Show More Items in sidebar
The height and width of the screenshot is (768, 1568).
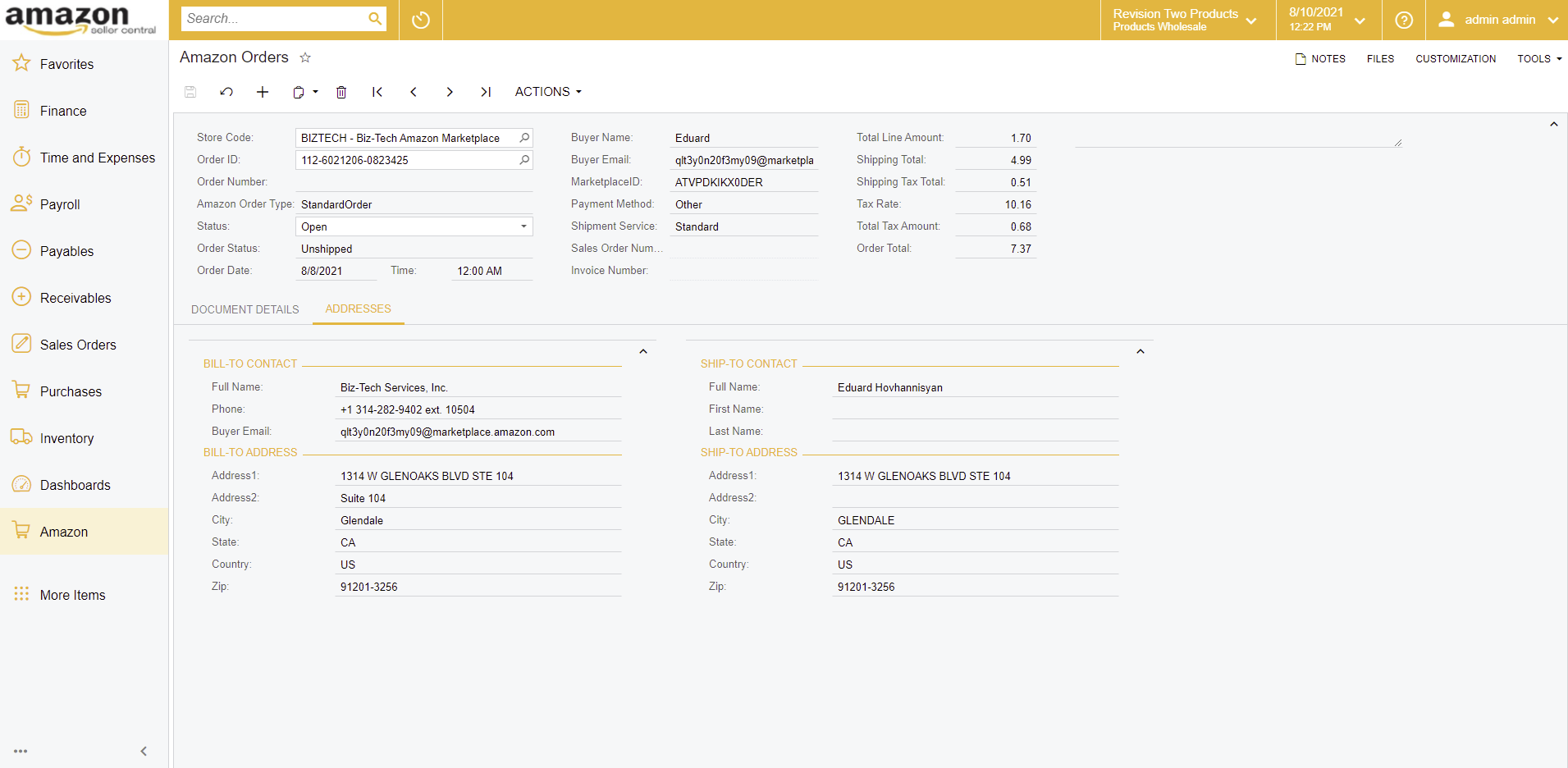click(x=84, y=595)
